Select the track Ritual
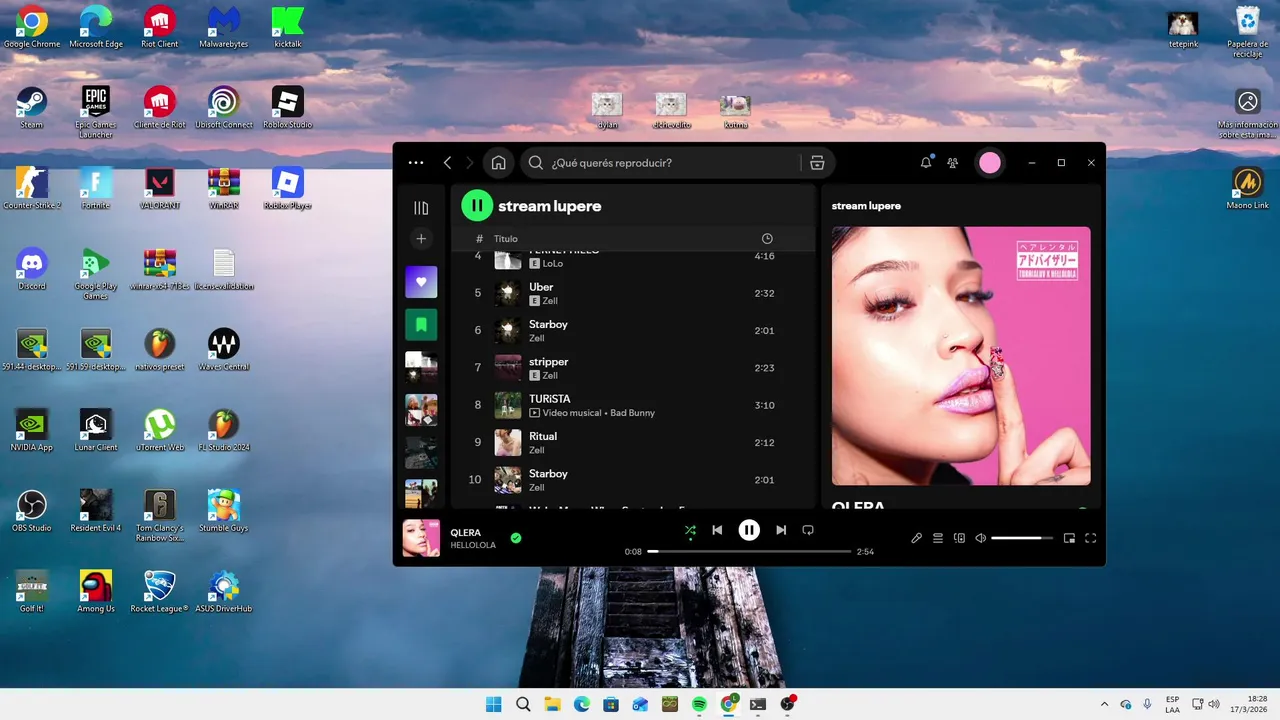1280x720 pixels. click(x=633, y=443)
